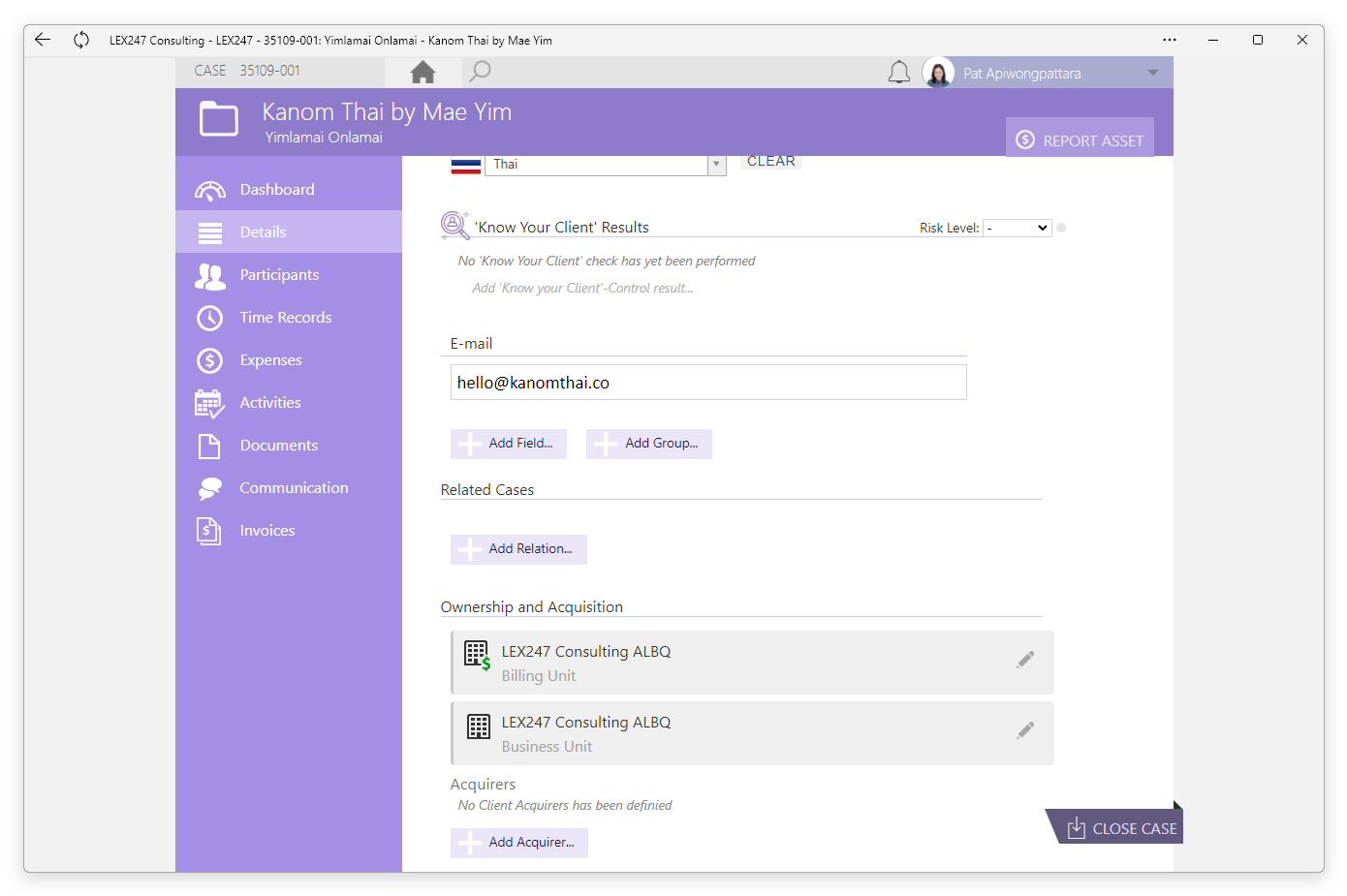
Task: Open notifications bell
Action: (x=899, y=73)
